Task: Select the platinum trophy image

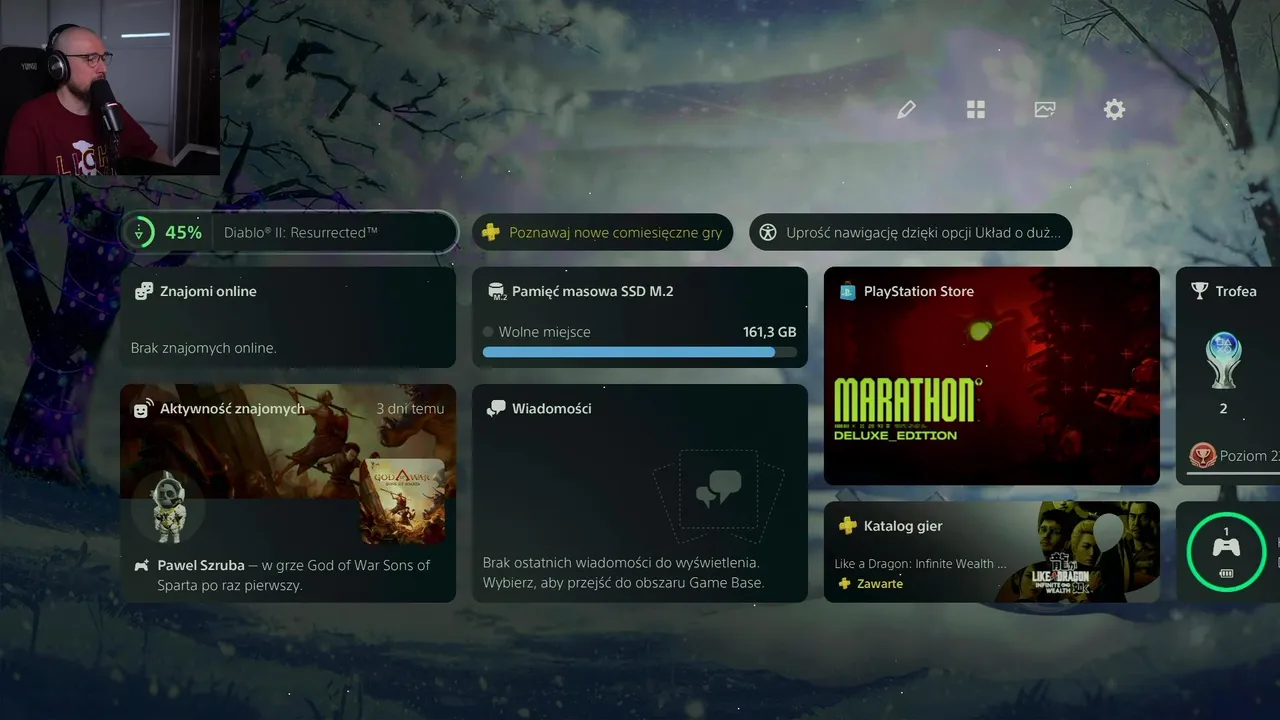Action: pyautogui.click(x=1223, y=360)
